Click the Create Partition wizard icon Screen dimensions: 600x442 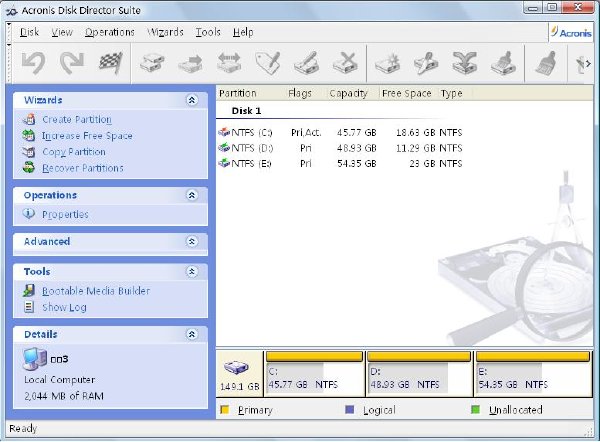click(29, 119)
